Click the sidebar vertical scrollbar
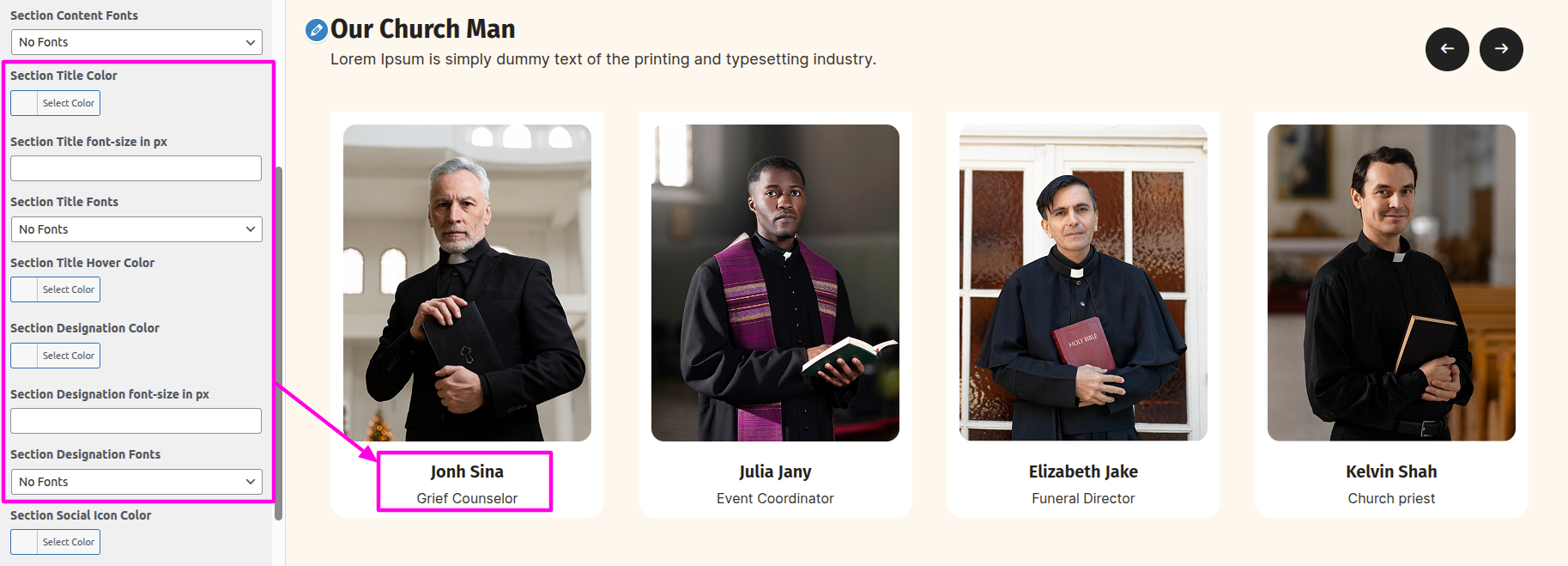 278,344
